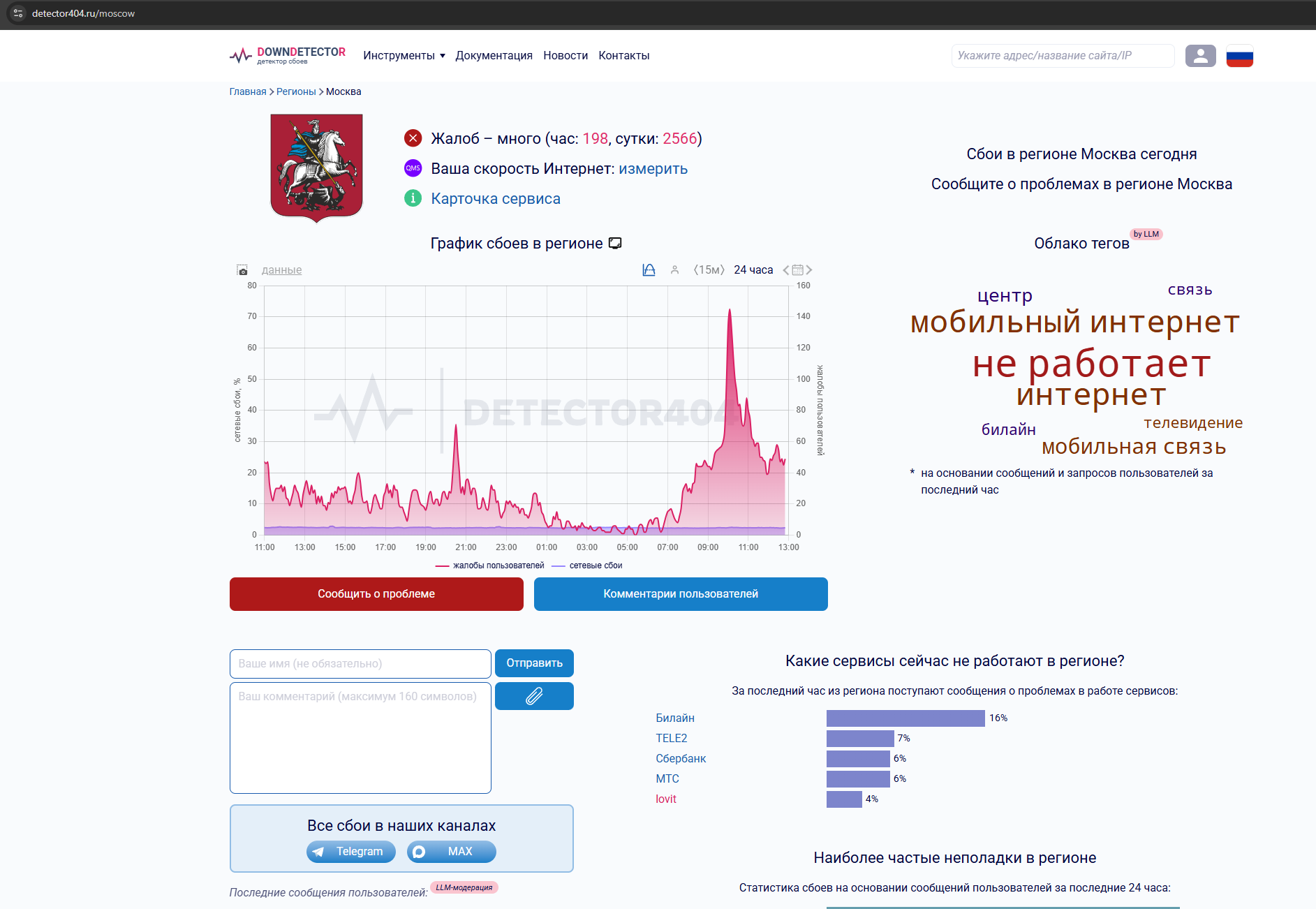1316x909 pixels.
Task: Go to Регионы breadcrumb
Action: (x=296, y=91)
